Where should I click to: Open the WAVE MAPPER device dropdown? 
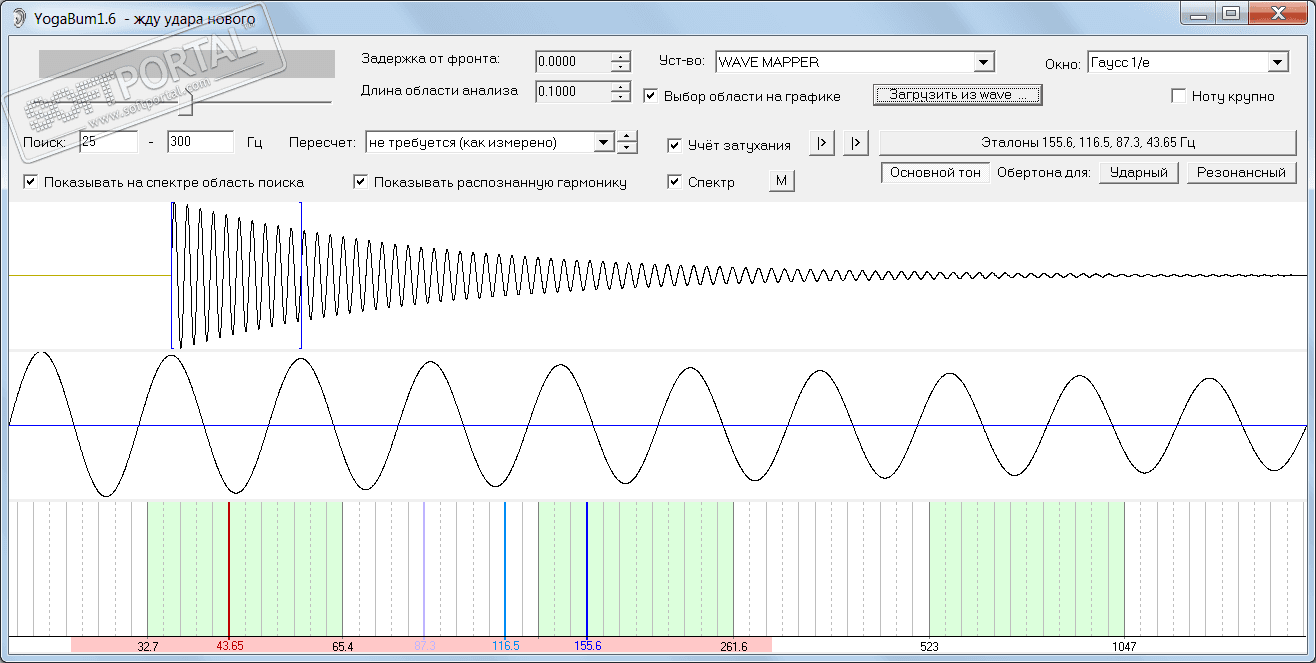point(983,62)
